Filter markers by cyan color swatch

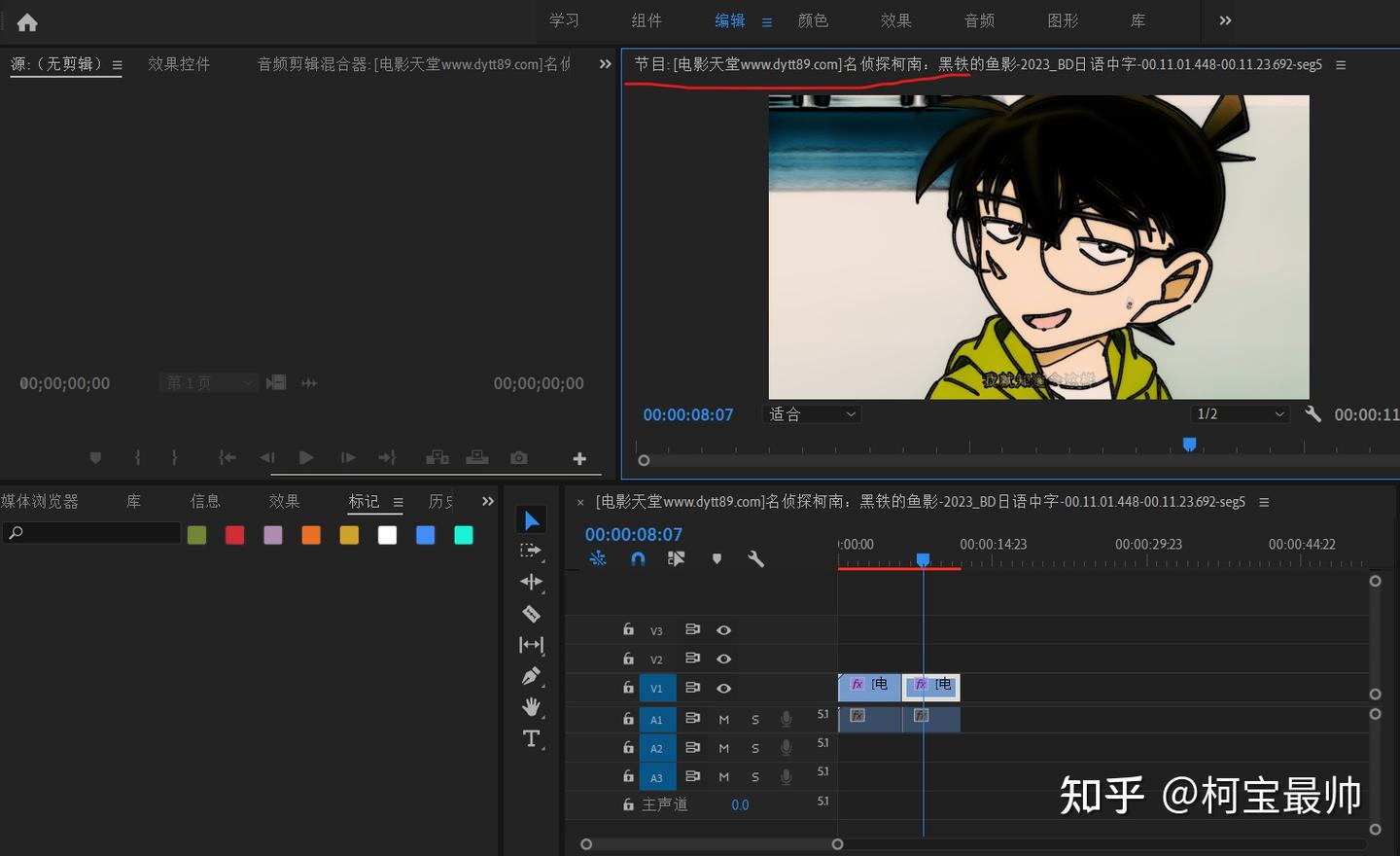click(464, 535)
